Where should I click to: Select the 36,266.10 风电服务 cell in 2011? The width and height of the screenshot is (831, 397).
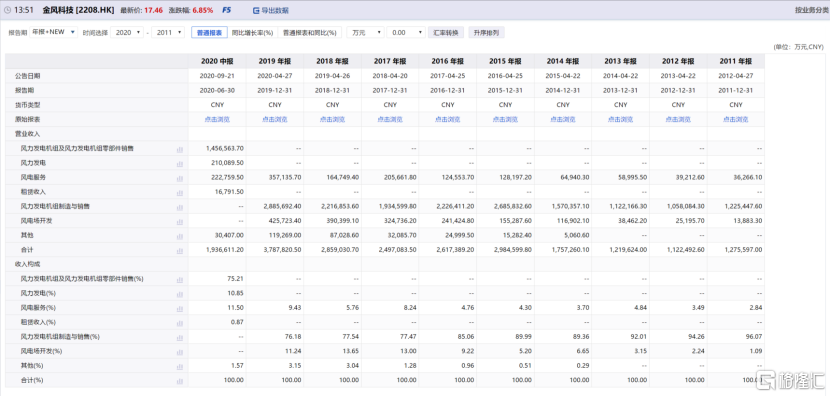point(748,178)
